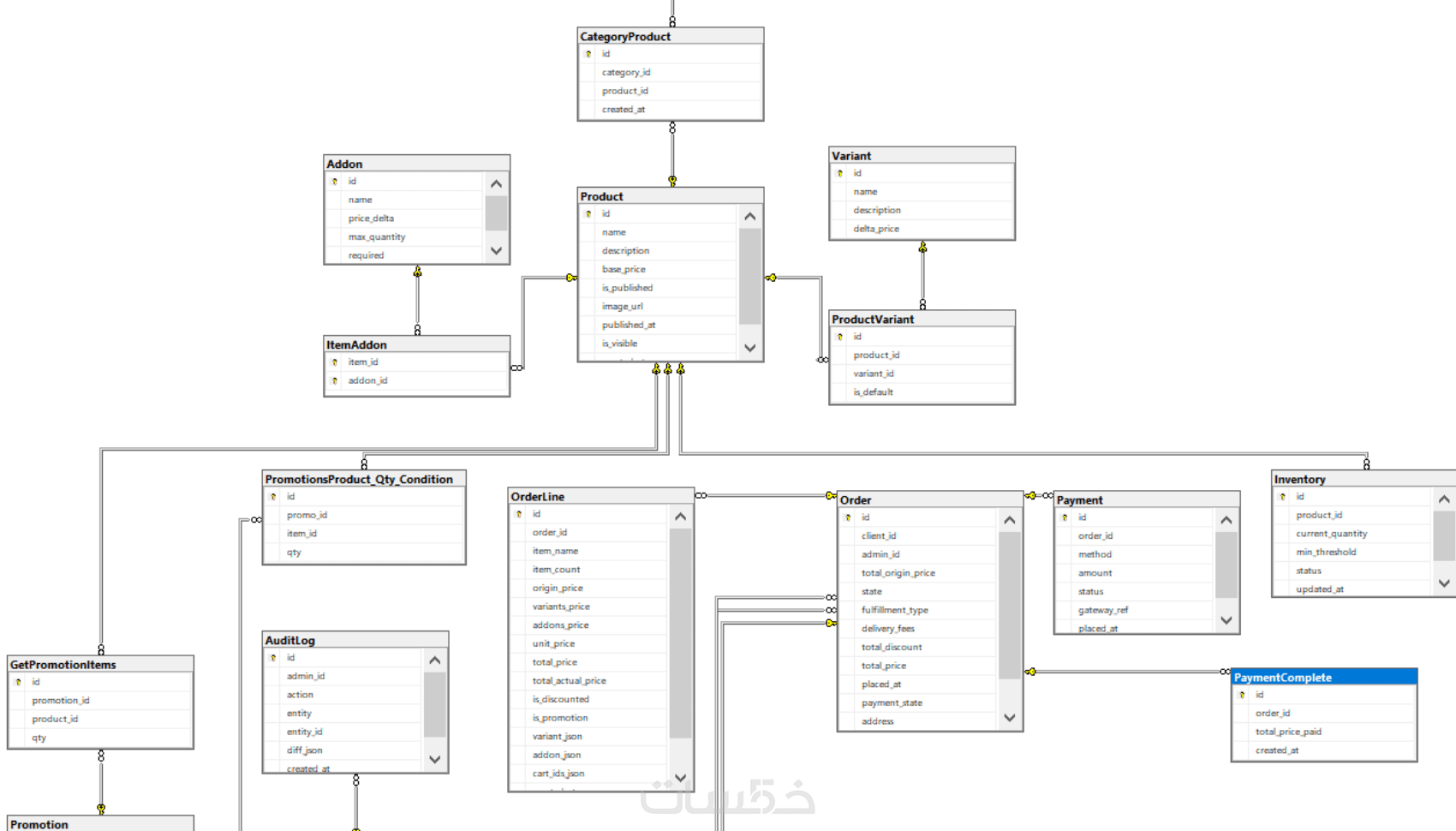Select the Inventory table header
1456x831 pixels.
tap(1364, 480)
